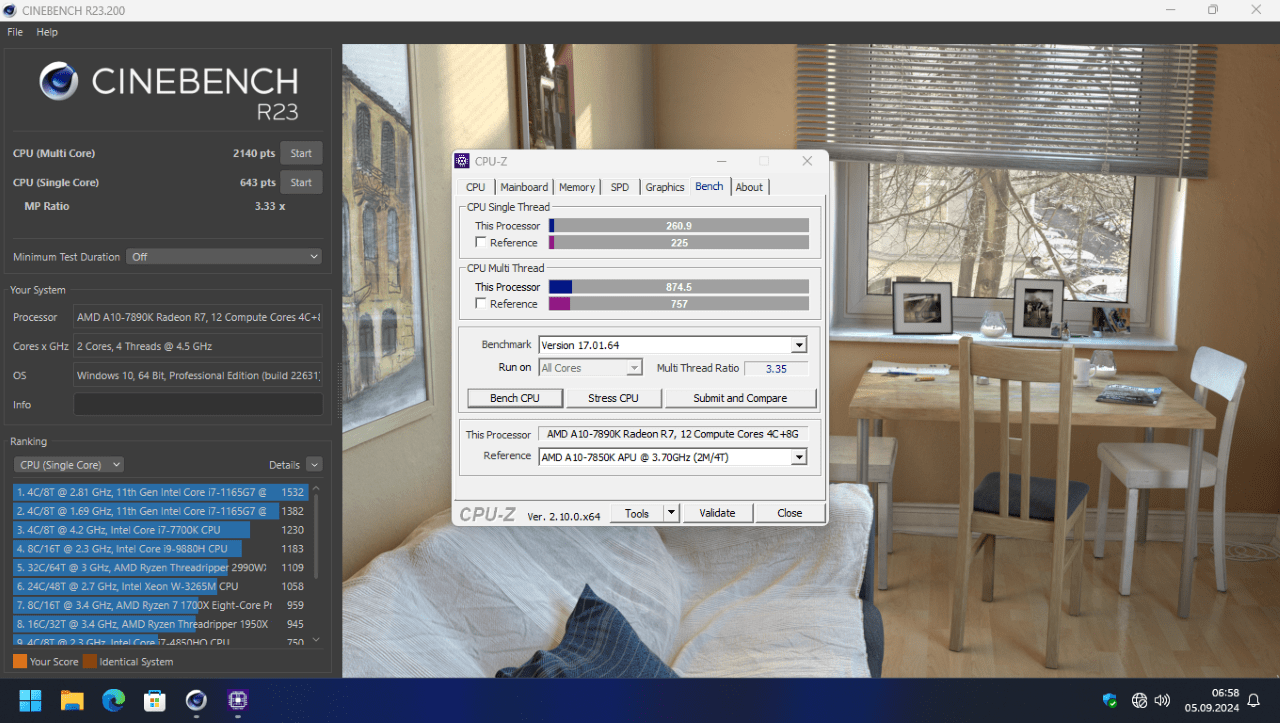The height and width of the screenshot is (723, 1280).
Task: Select ranking entry Intel Core i9-9880H CPU
Action: [160, 549]
